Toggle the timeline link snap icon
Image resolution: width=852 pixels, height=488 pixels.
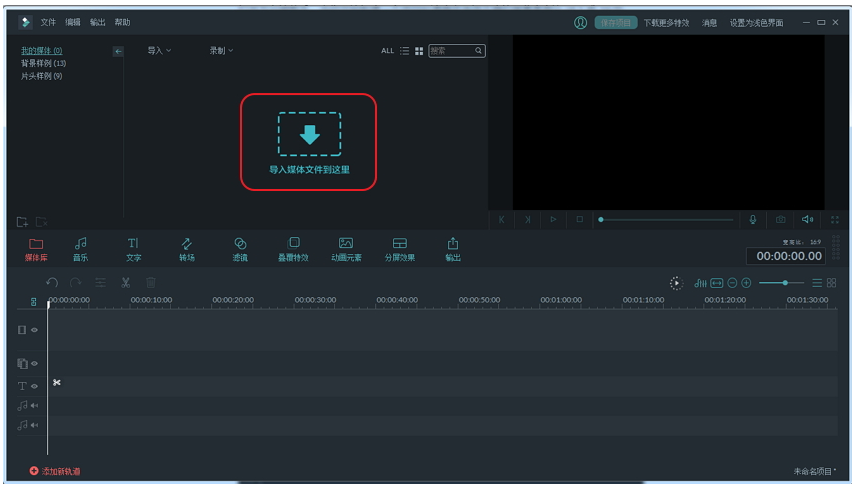tap(33, 302)
